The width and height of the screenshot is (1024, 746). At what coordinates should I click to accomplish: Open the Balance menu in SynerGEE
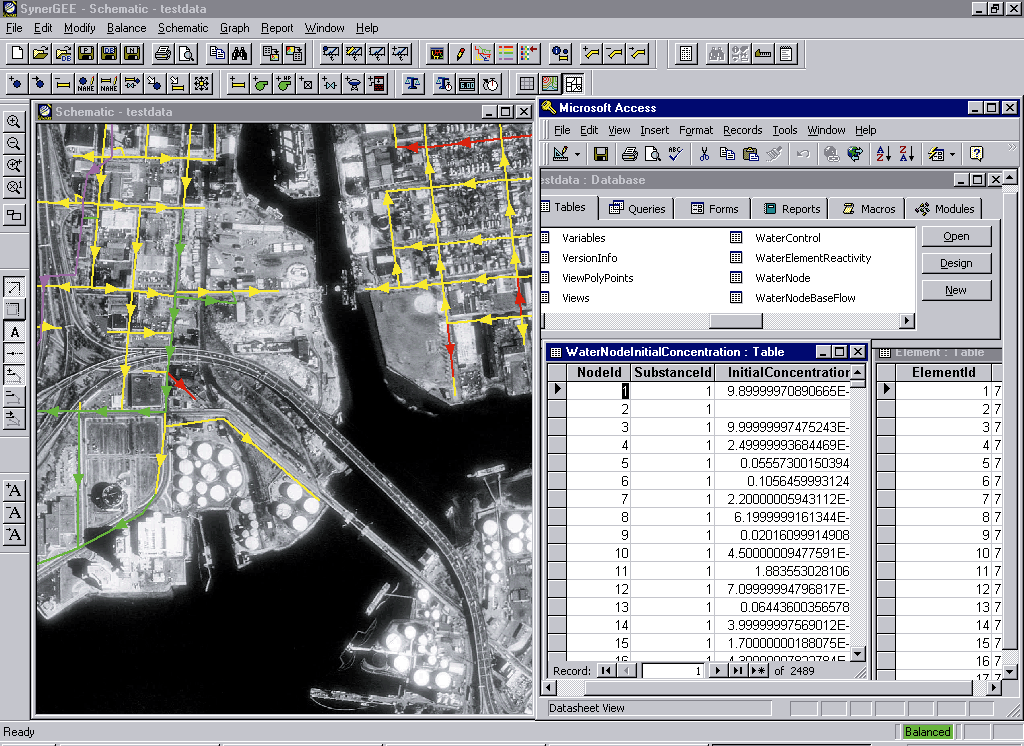[x=127, y=28]
